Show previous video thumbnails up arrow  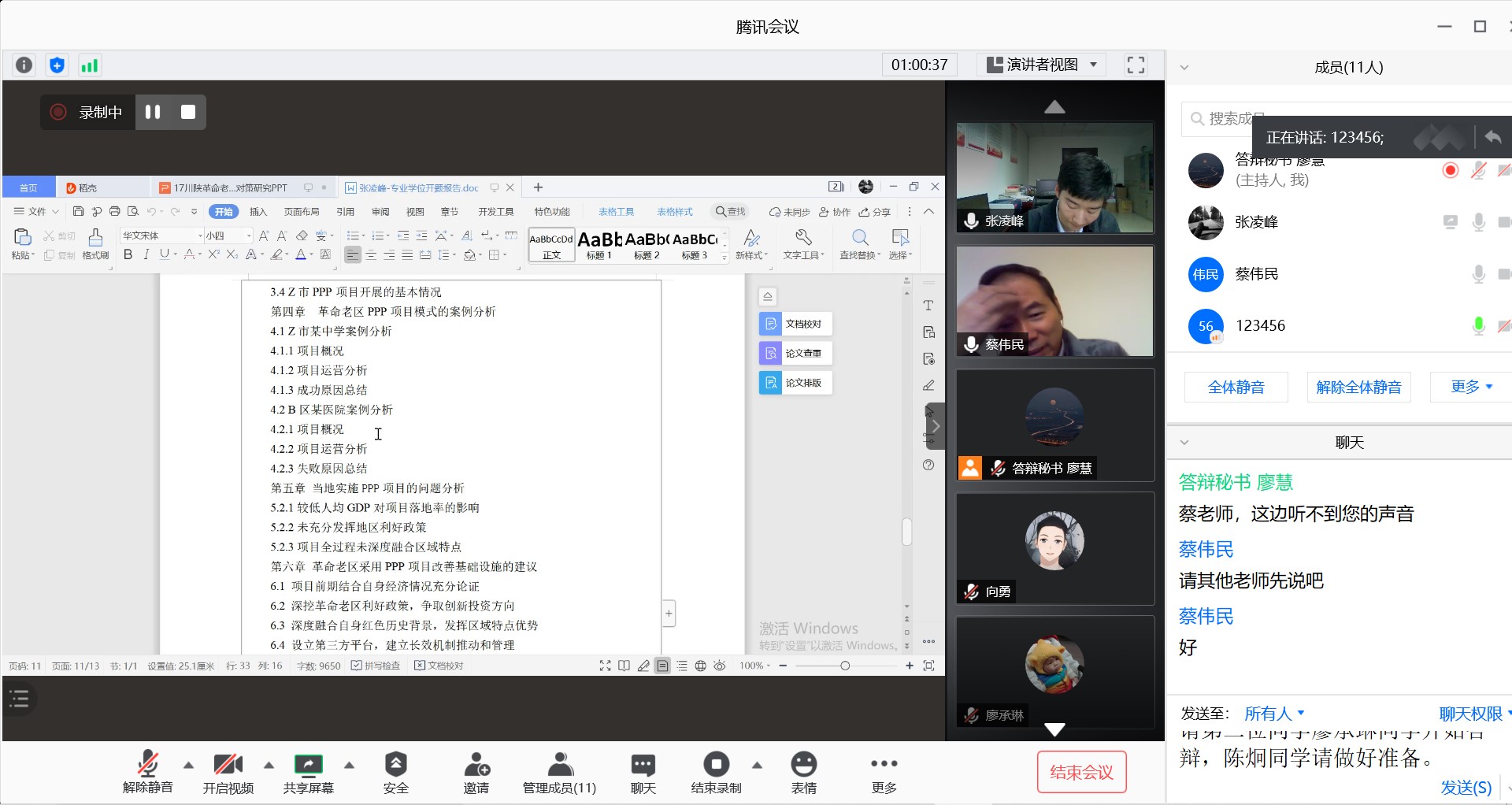(1054, 107)
